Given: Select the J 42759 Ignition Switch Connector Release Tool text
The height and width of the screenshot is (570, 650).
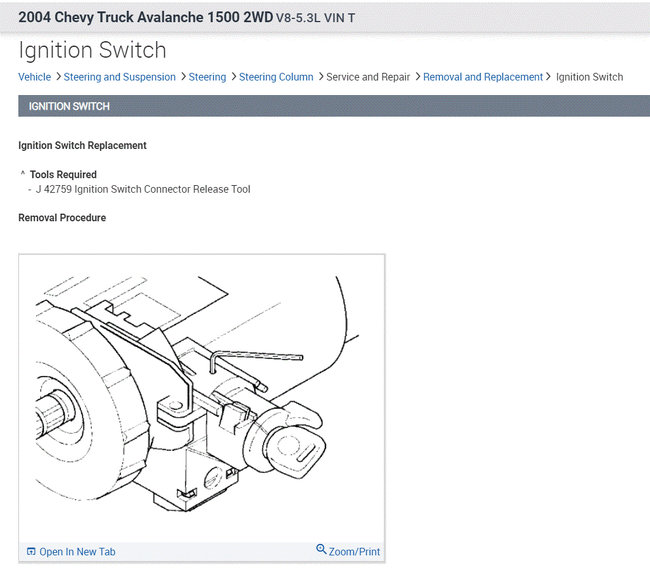Looking at the screenshot, I should pyautogui.click(x=143, y=189).
